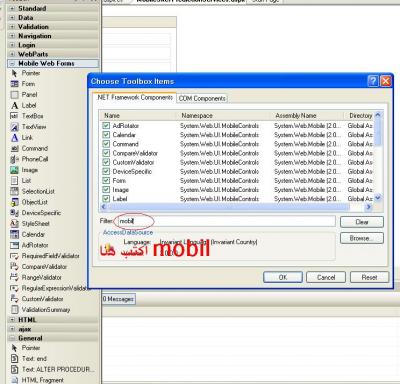Sort list by Assembly Name column header
This screenshot has height=384, width=400.
pyautogui.click(x=306, y=115)
